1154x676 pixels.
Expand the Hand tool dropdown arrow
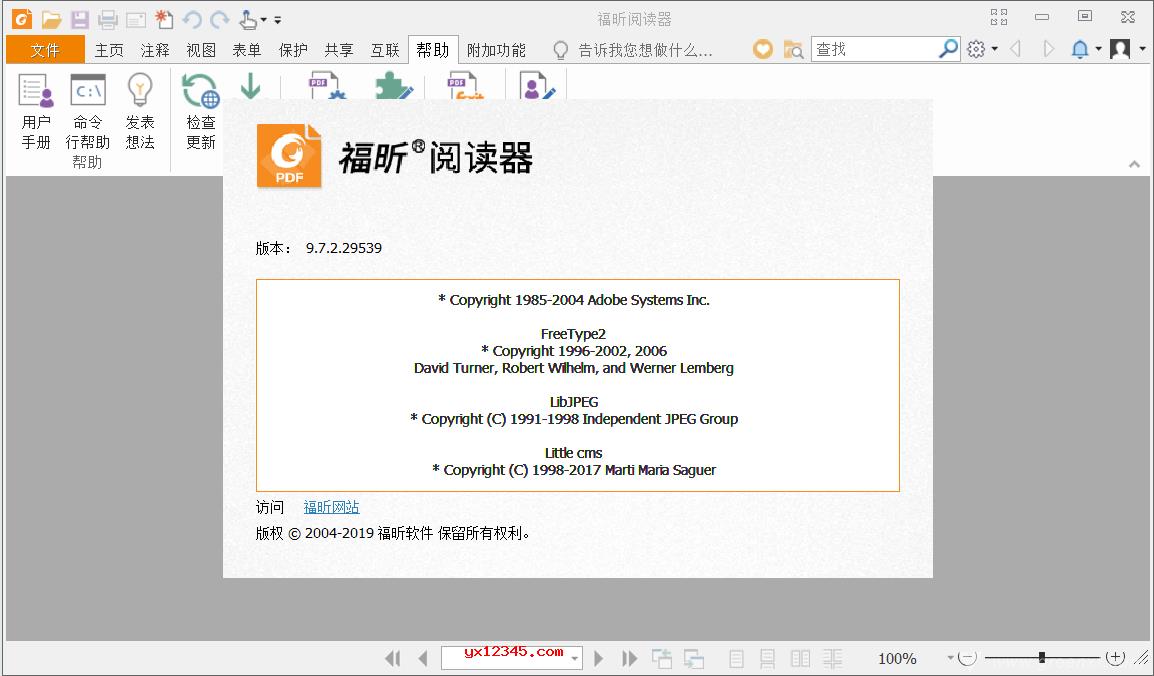point(263,20)
